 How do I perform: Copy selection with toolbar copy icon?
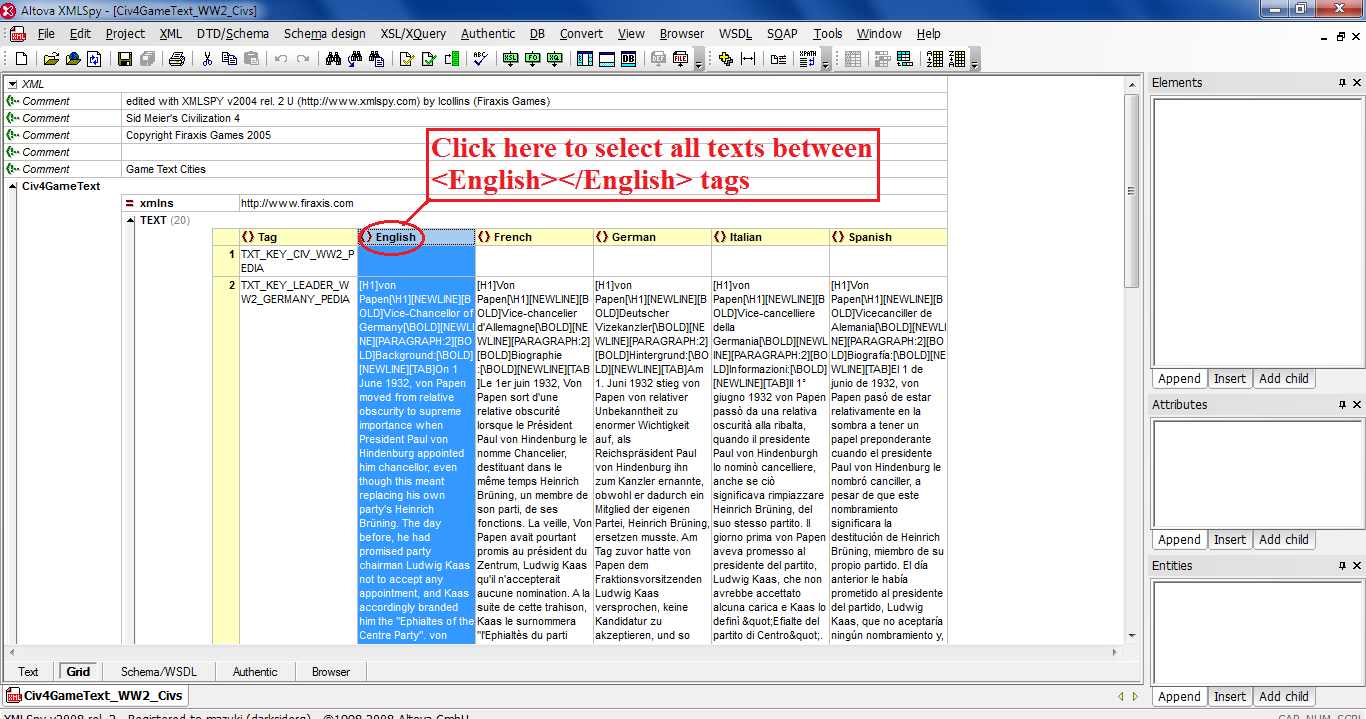coord(229,59)
